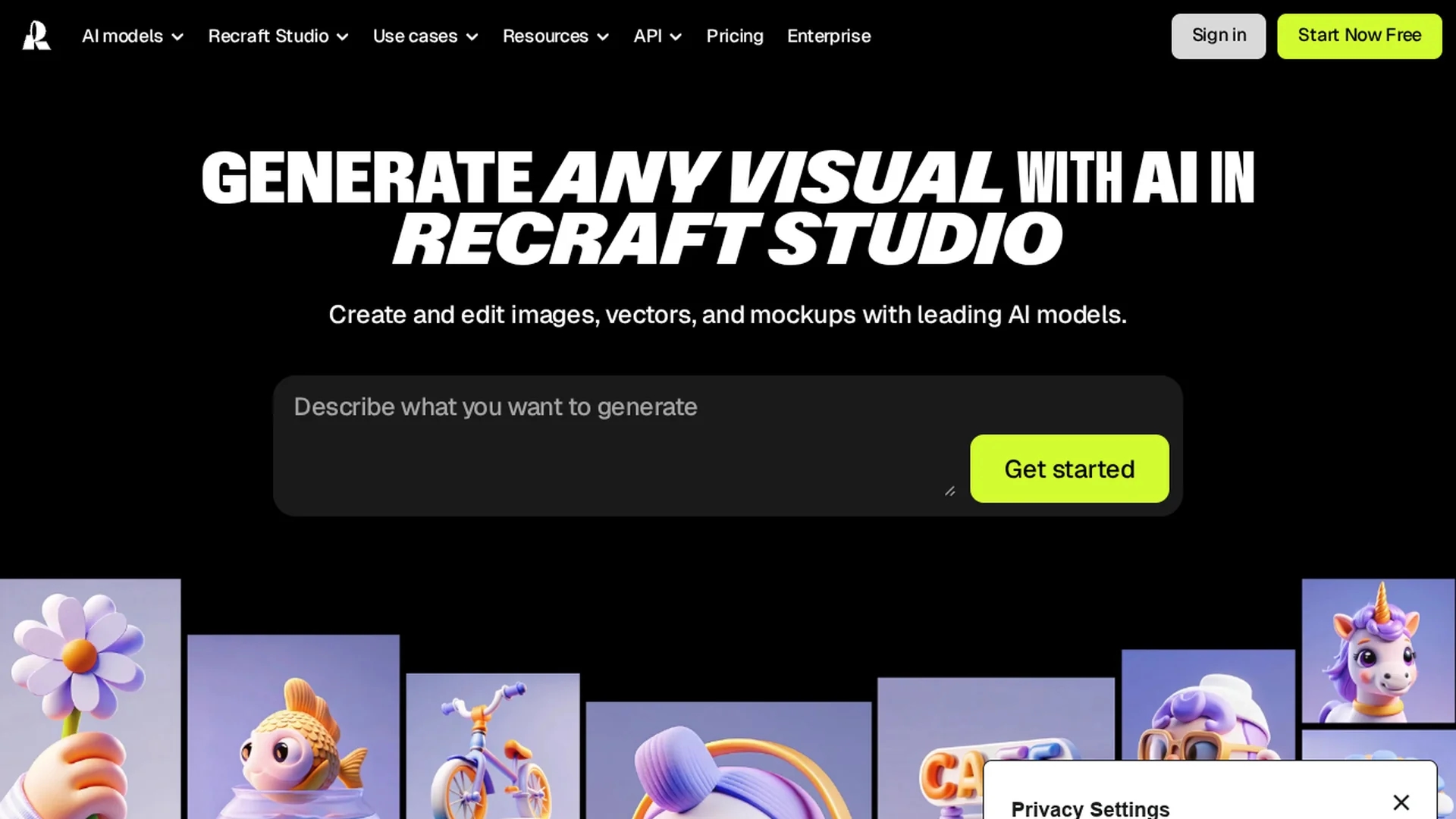Open the unicorn image thumbnail
This screenshot has height=819, width=1456.
coord(1378,651)
